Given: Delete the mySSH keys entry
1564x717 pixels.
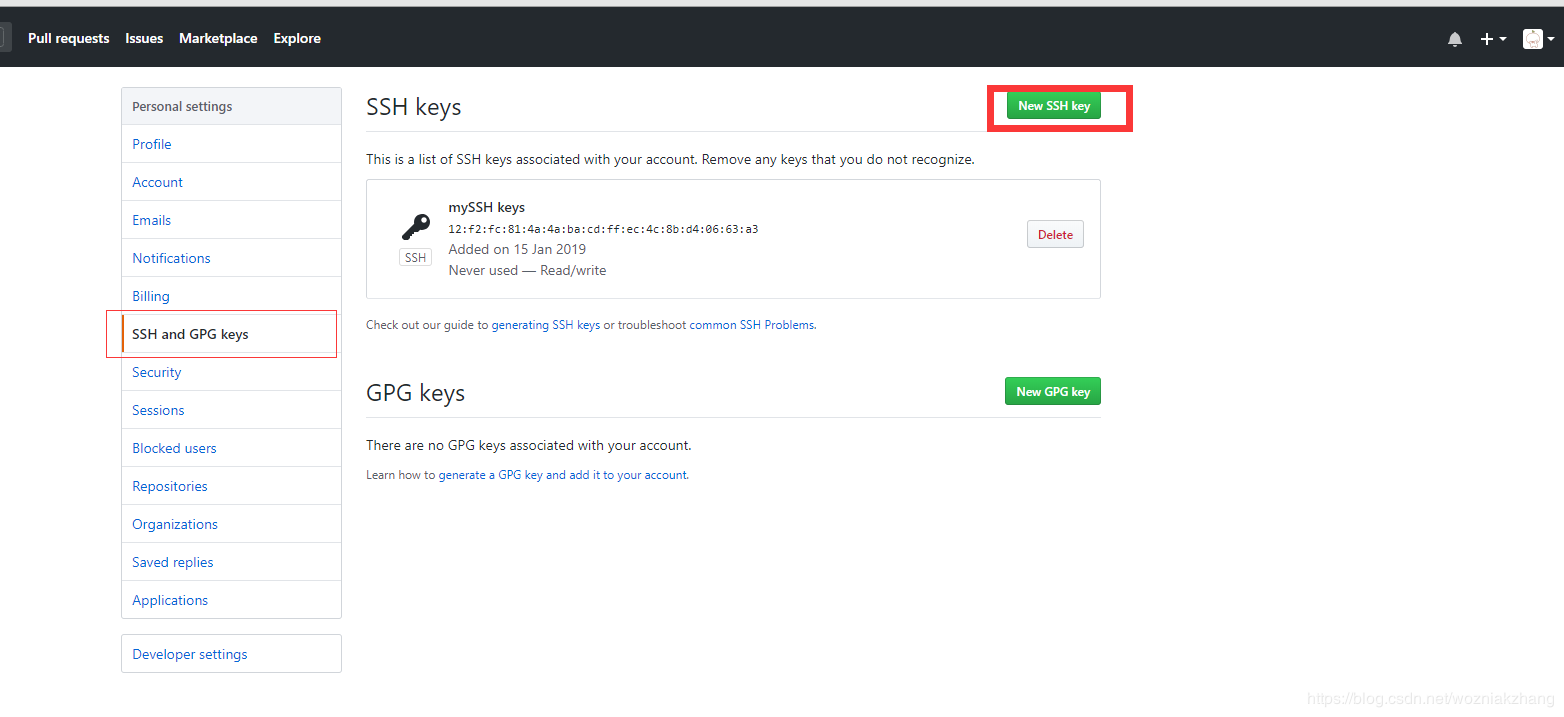Looking at the screenshot, I should coord(1055,235).
